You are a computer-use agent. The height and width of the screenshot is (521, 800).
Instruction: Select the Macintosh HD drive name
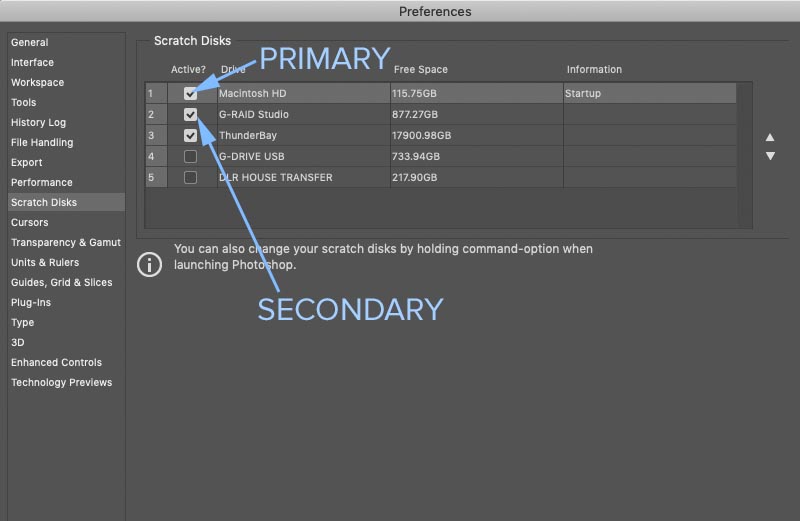point(253,93)
